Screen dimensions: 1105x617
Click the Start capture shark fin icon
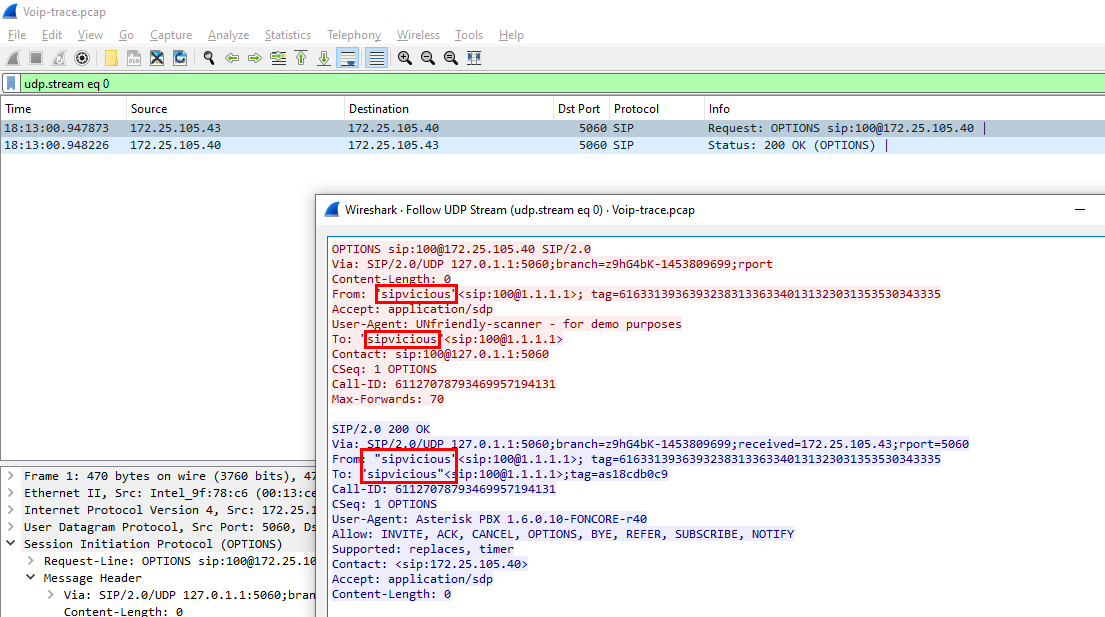point(13,58)
